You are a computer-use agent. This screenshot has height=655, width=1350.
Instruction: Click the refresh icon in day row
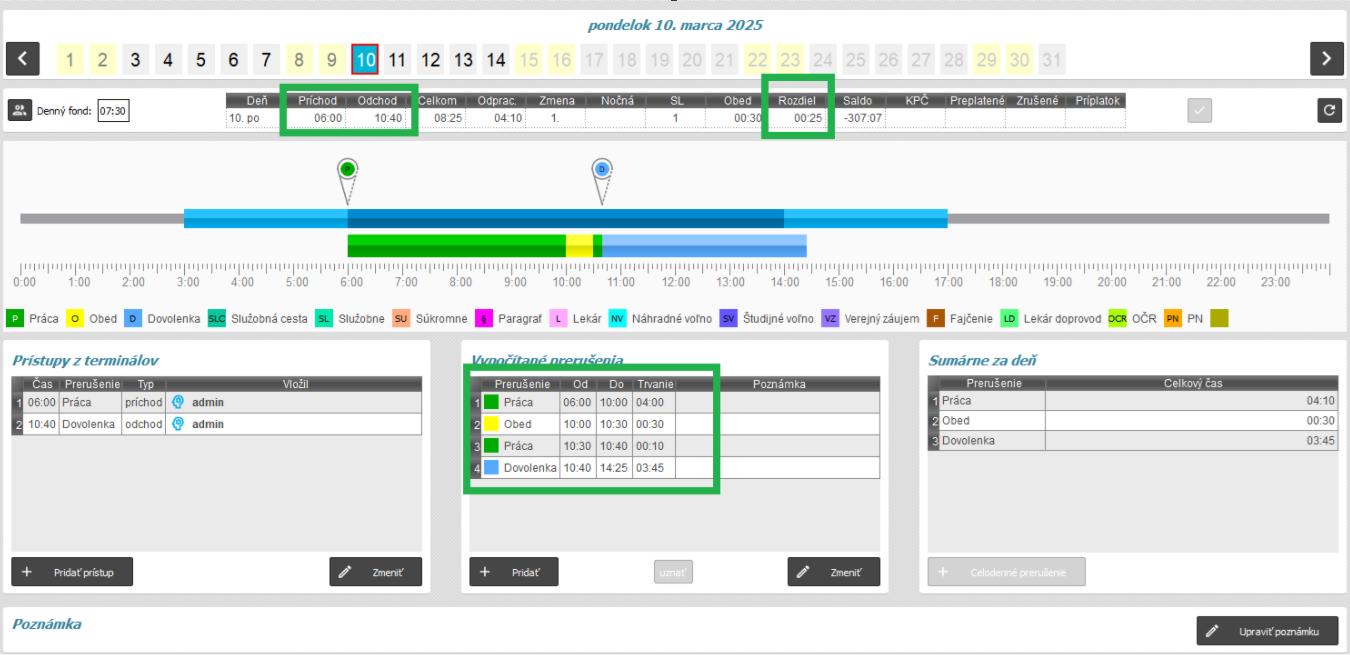tap(1328, 109)
